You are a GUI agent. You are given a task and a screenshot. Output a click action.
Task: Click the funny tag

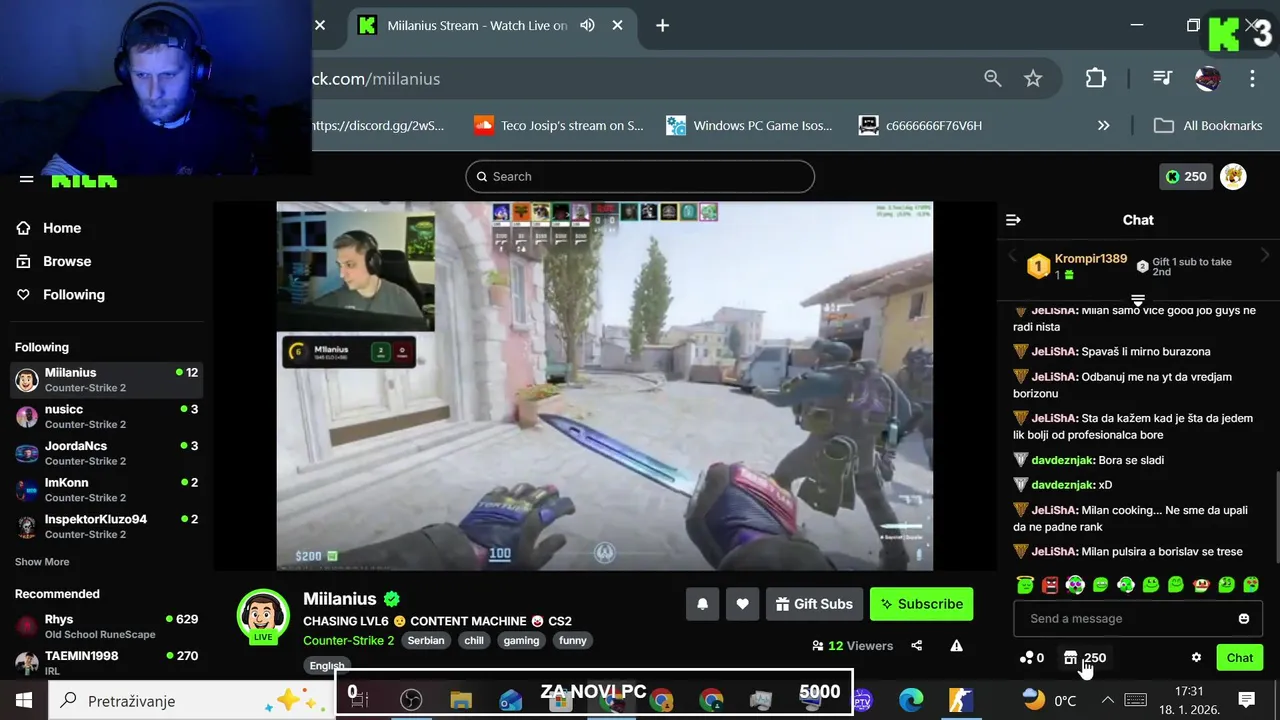coord(573,640)
